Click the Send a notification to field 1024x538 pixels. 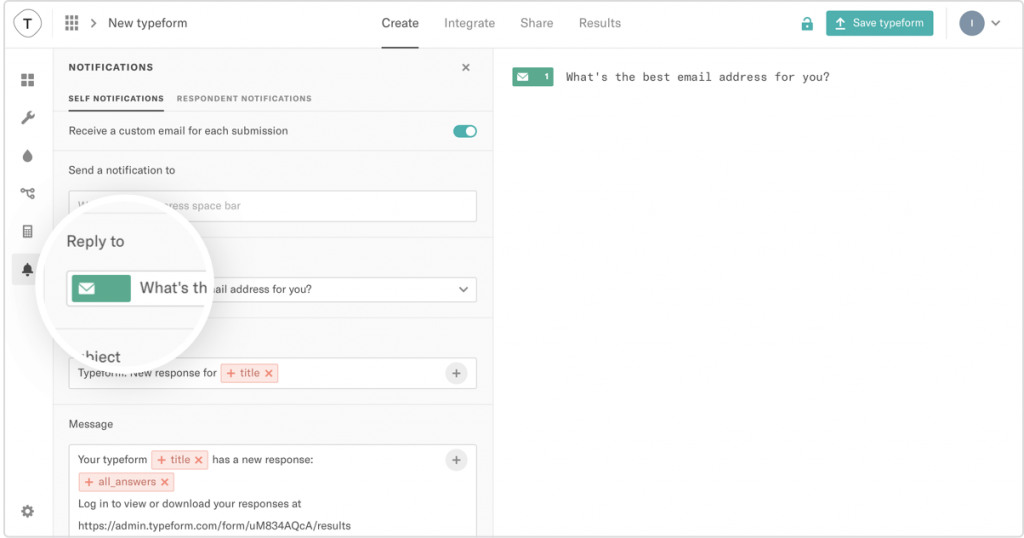(x=272, y=206)
